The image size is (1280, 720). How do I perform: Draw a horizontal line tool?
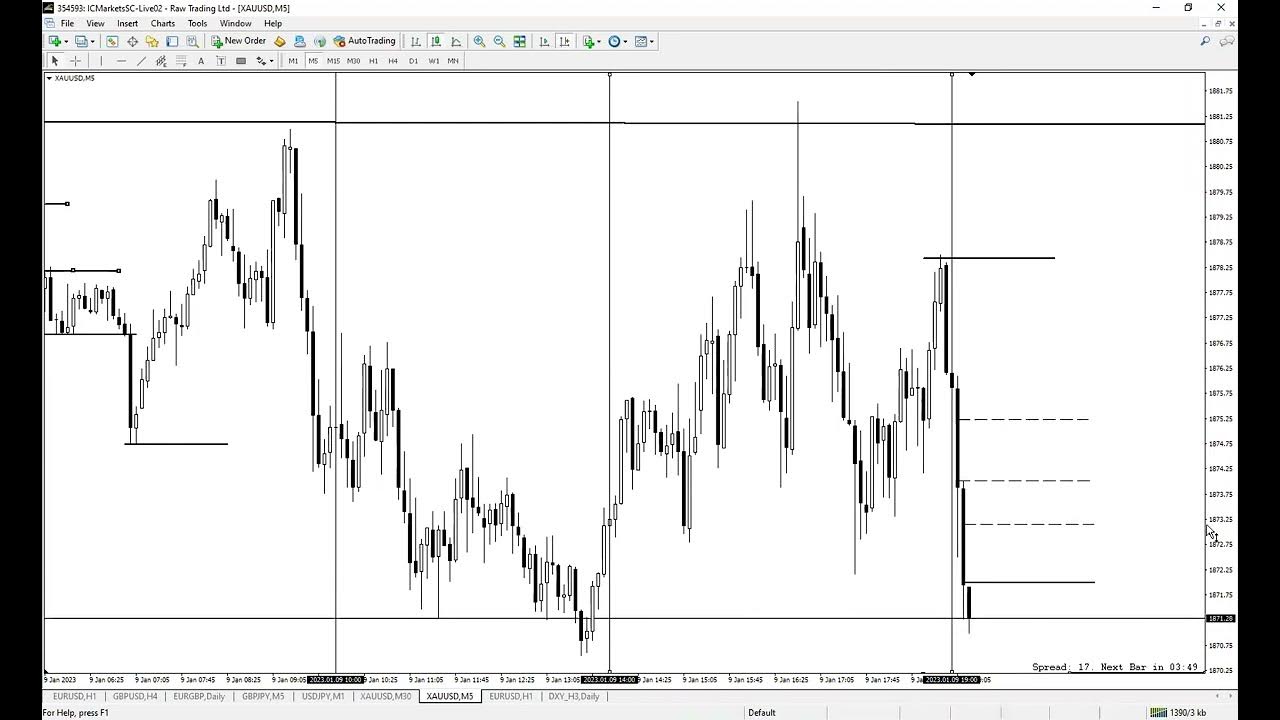tap(121, 61)
